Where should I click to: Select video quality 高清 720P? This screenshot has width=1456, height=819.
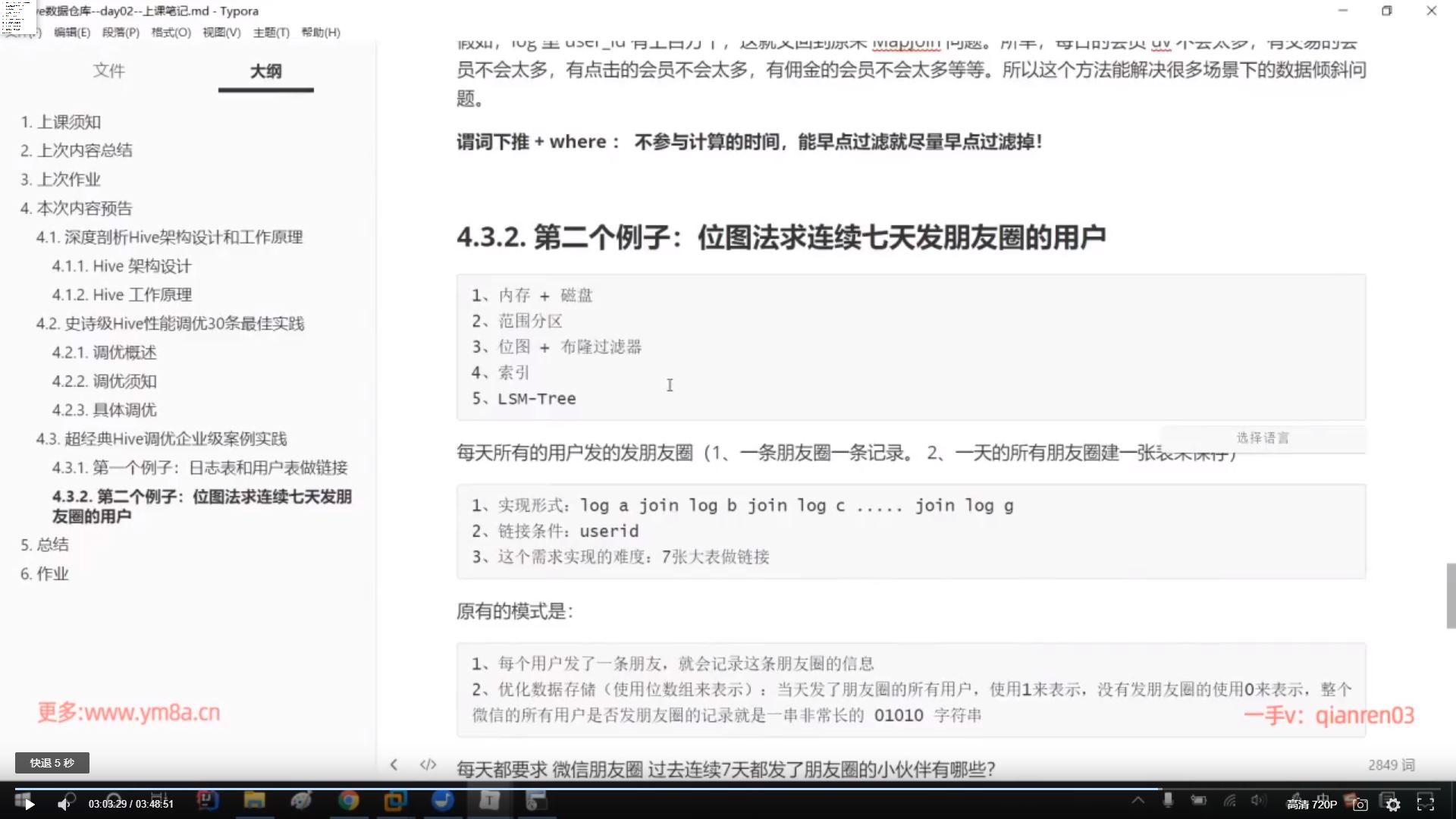click(1311, 805)
